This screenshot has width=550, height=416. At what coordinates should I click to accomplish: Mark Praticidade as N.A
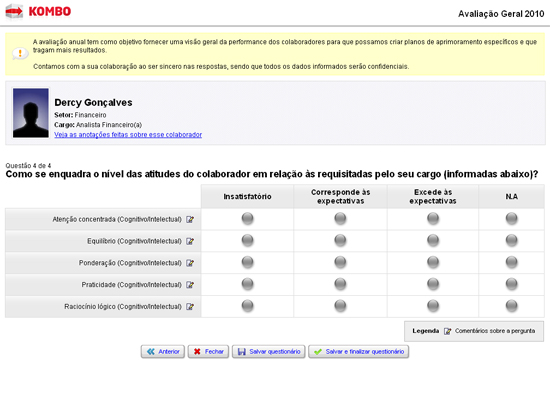pyautogui.click(x=511, y=284)
